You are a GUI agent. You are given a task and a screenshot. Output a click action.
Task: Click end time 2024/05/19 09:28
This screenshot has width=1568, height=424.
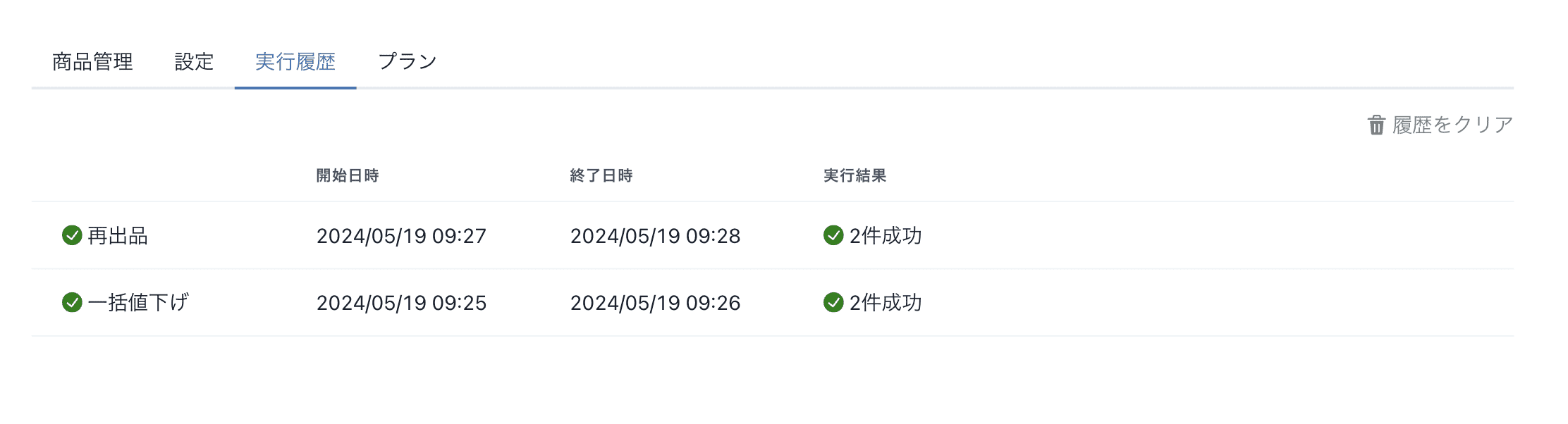point(655,236)
